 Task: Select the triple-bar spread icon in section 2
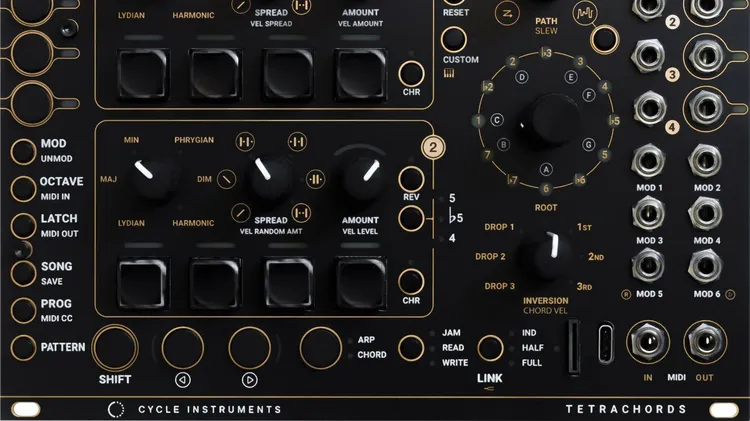pyautogui.click(x=315, y=179)
